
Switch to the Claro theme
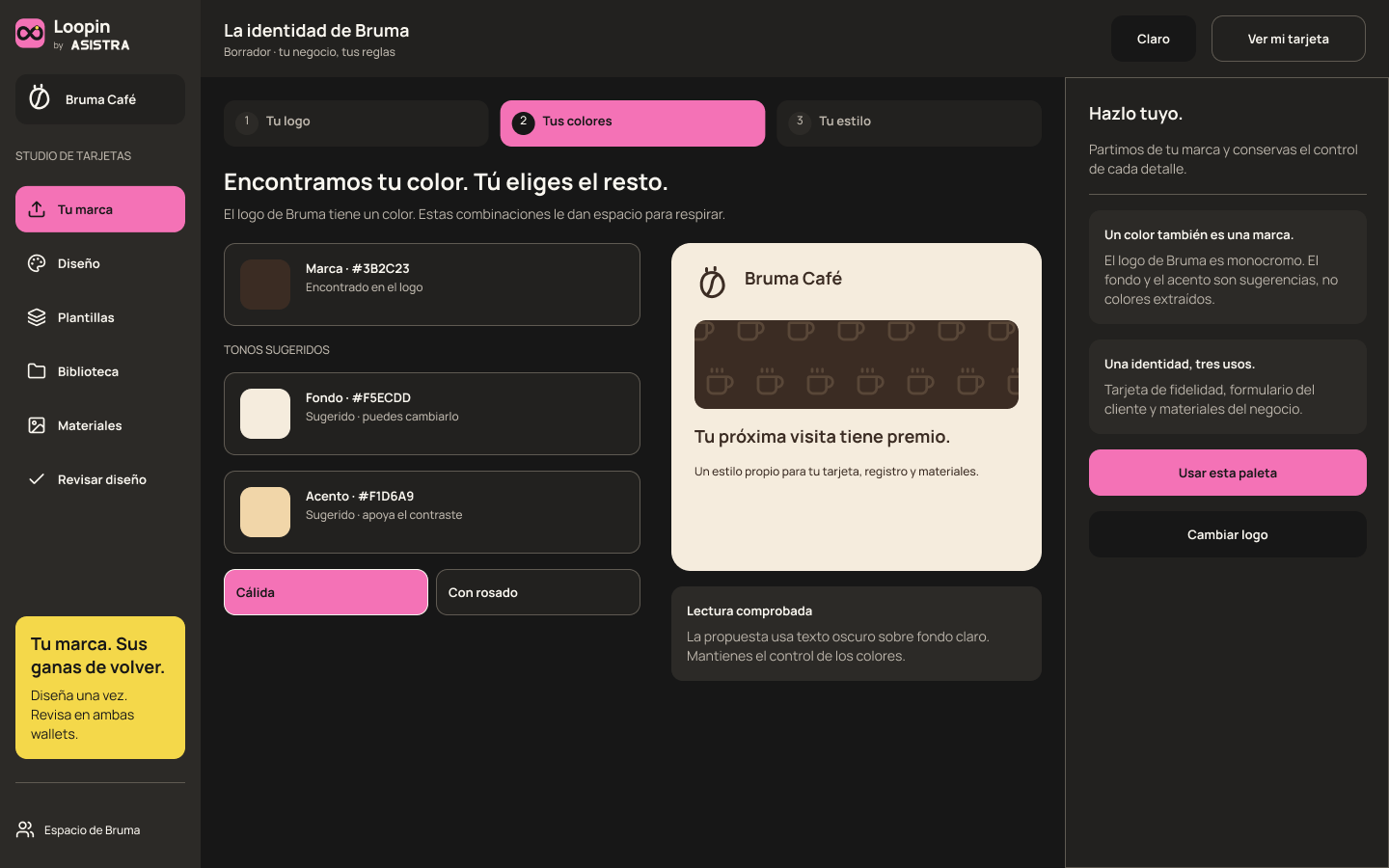(x=1154, y=39)
